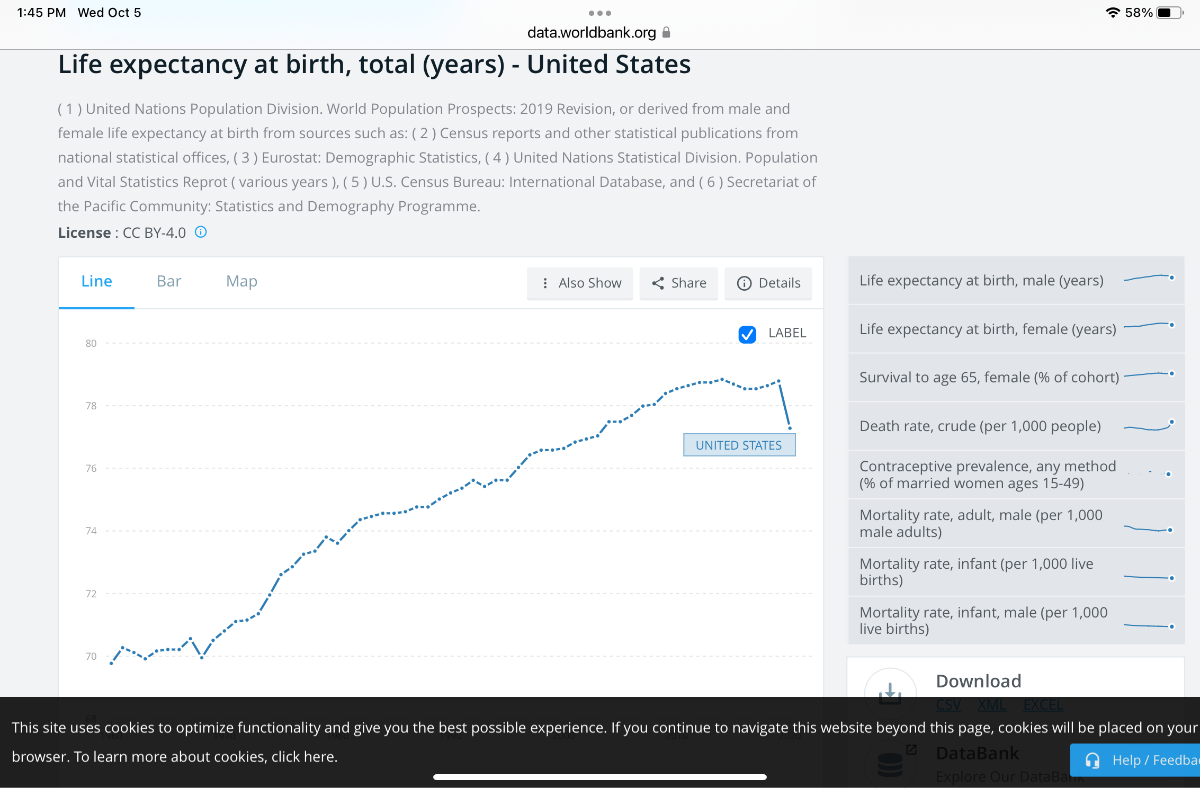Open Life expectancy at birth, male indicator
This screenshot has width=1200, height=788.
click(x=981, y=280)
